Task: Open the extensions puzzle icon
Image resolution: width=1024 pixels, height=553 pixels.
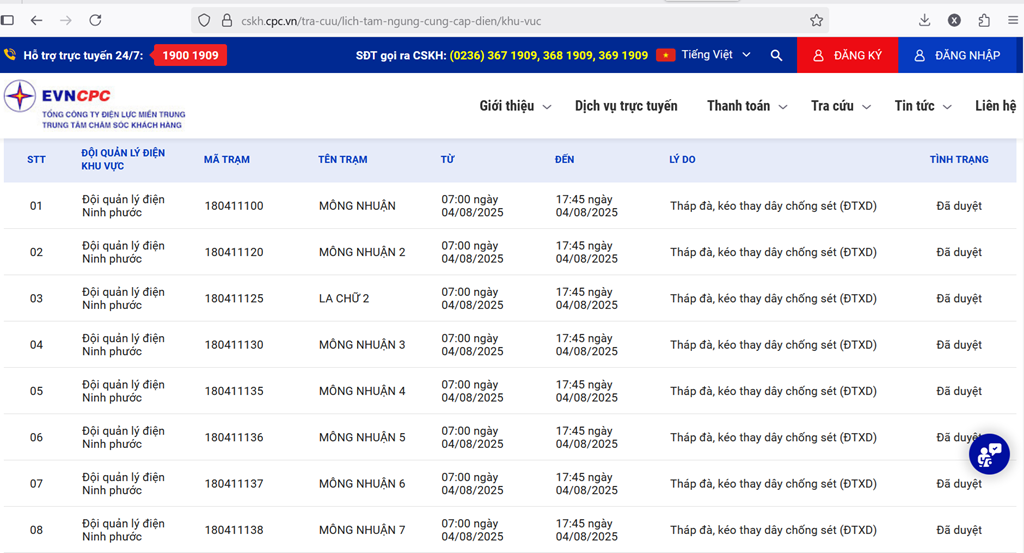Action: (x=984, y=20)
